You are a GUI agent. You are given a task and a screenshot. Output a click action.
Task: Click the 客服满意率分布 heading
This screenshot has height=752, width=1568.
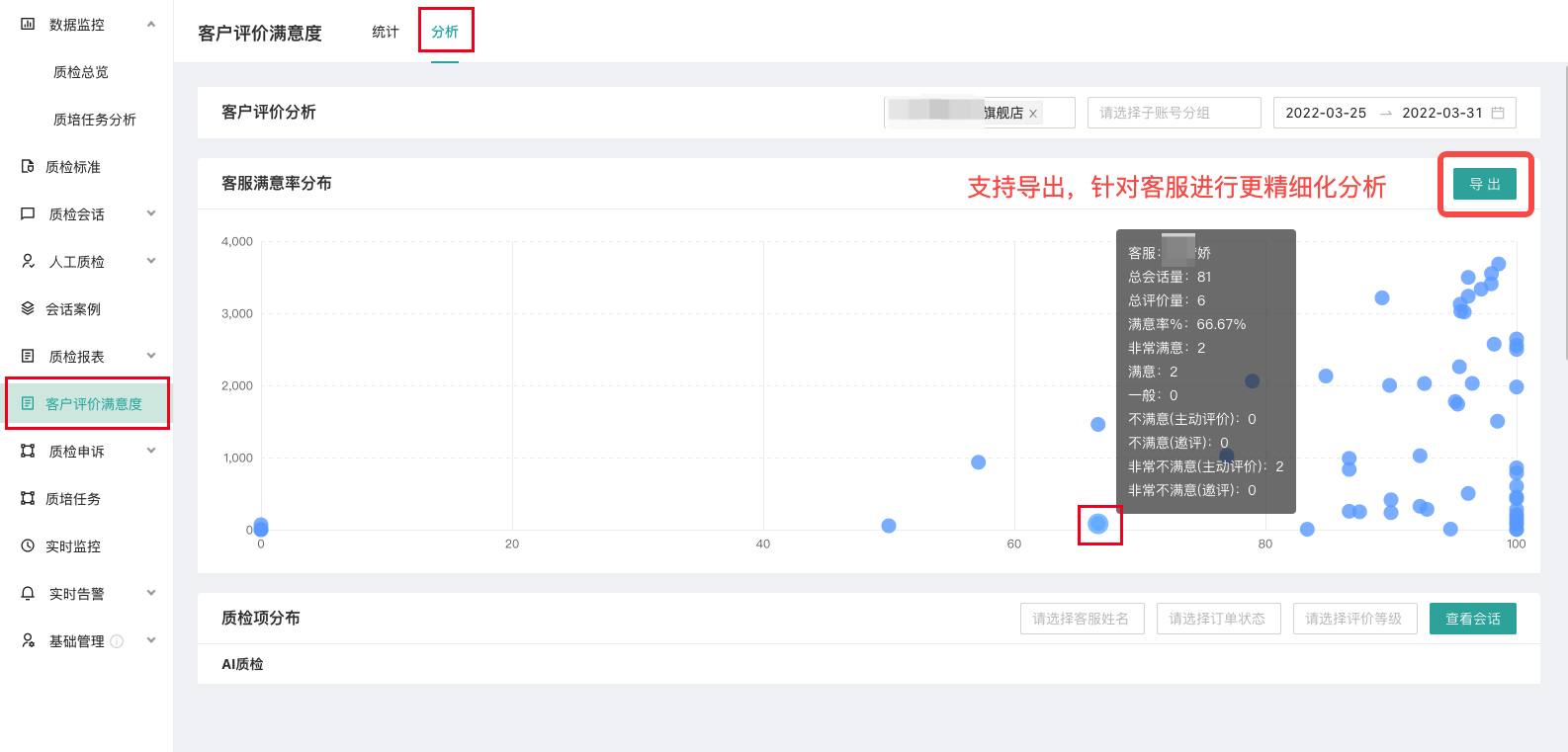(277, 183)
